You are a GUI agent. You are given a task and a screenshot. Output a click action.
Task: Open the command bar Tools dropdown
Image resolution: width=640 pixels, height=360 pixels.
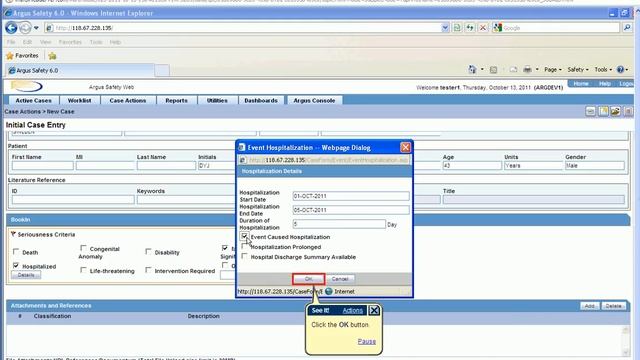point(603,70)
